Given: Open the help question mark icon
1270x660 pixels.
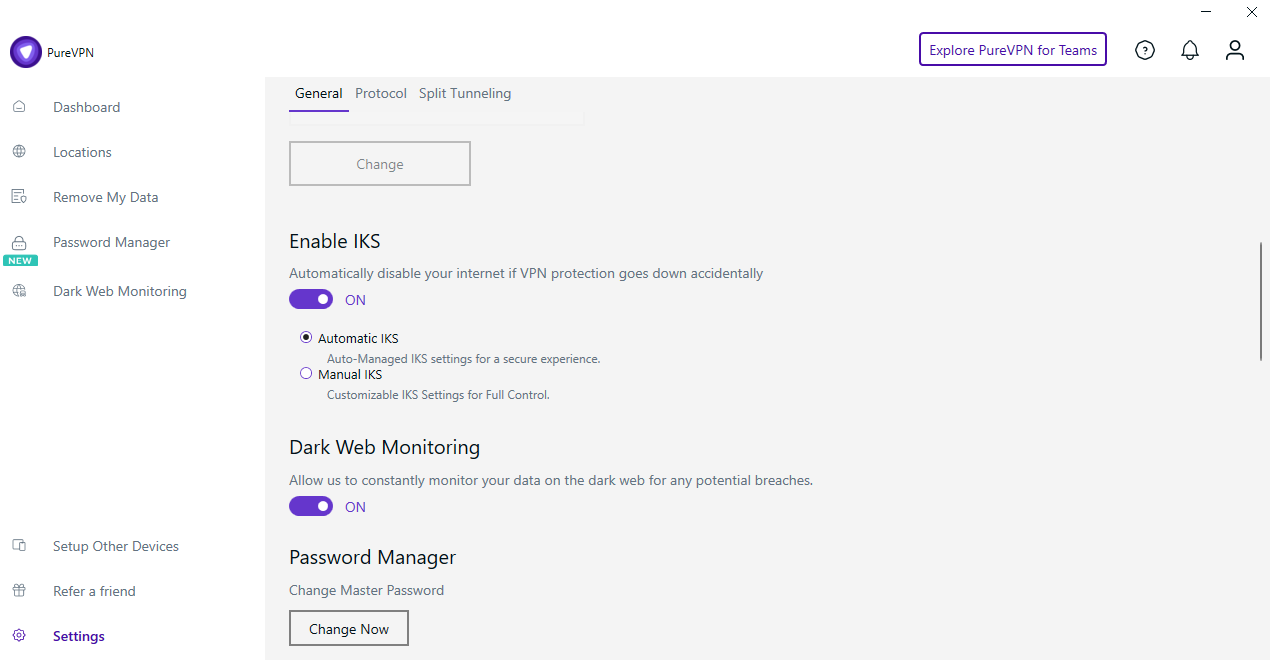Looking at the screenshot, I should pyautogui.click(x=1145, y=49).
